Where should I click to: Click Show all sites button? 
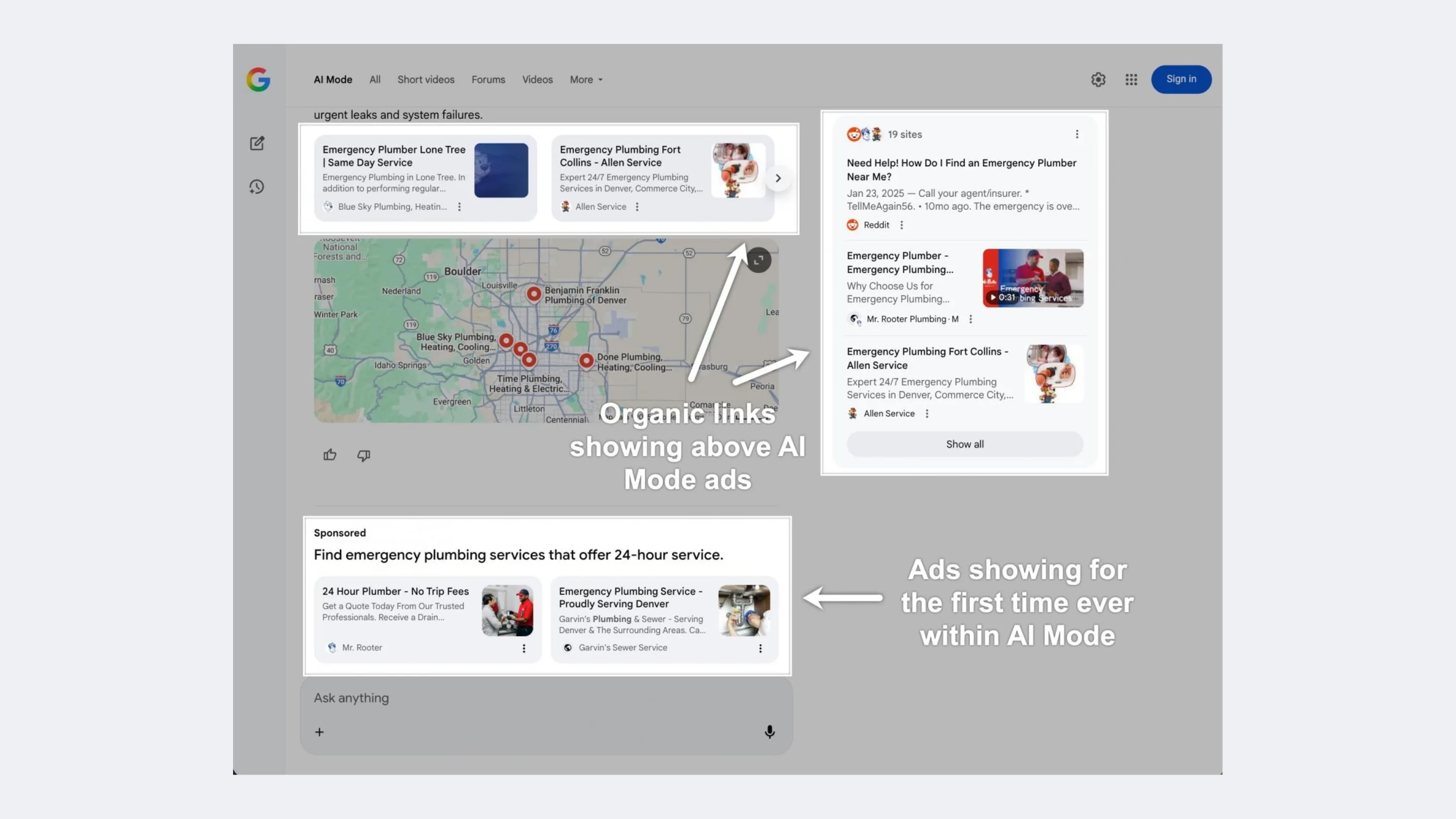(964, 444)
